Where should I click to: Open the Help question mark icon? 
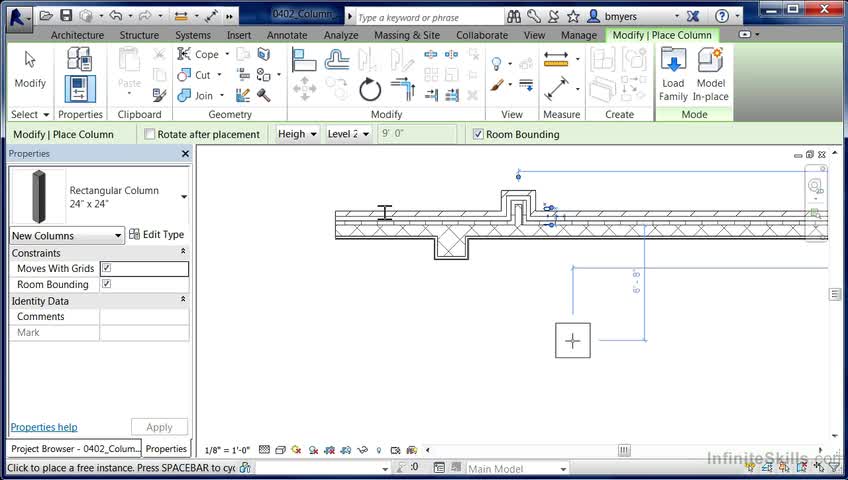(721, 16)
